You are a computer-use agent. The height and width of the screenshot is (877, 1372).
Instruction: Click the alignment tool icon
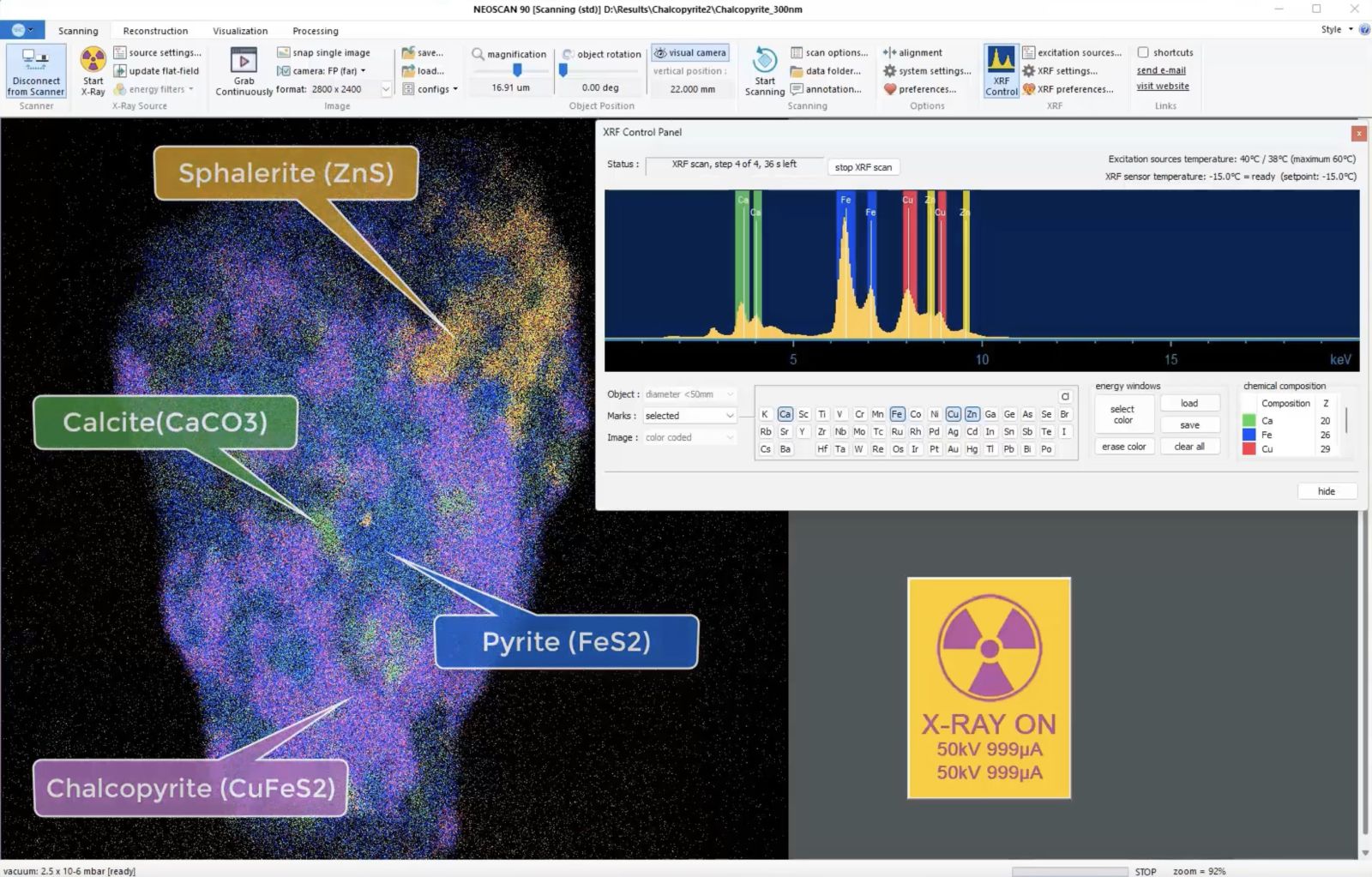[x=890, y=52]
